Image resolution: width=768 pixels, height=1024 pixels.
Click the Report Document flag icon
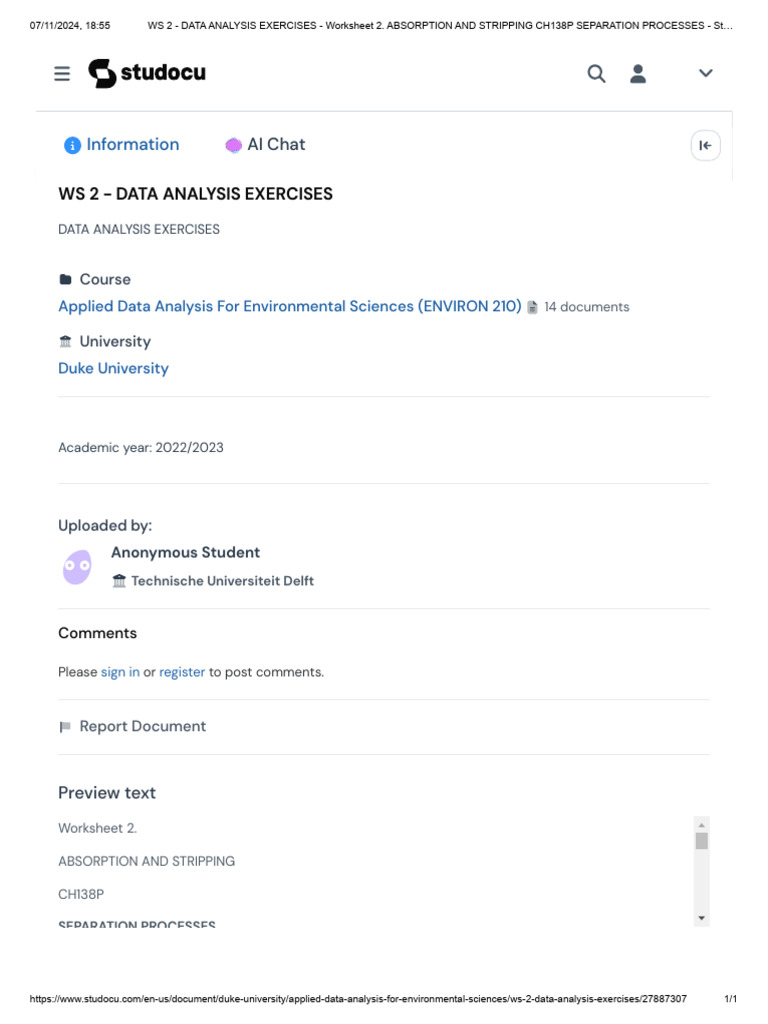tap(66, 727)
